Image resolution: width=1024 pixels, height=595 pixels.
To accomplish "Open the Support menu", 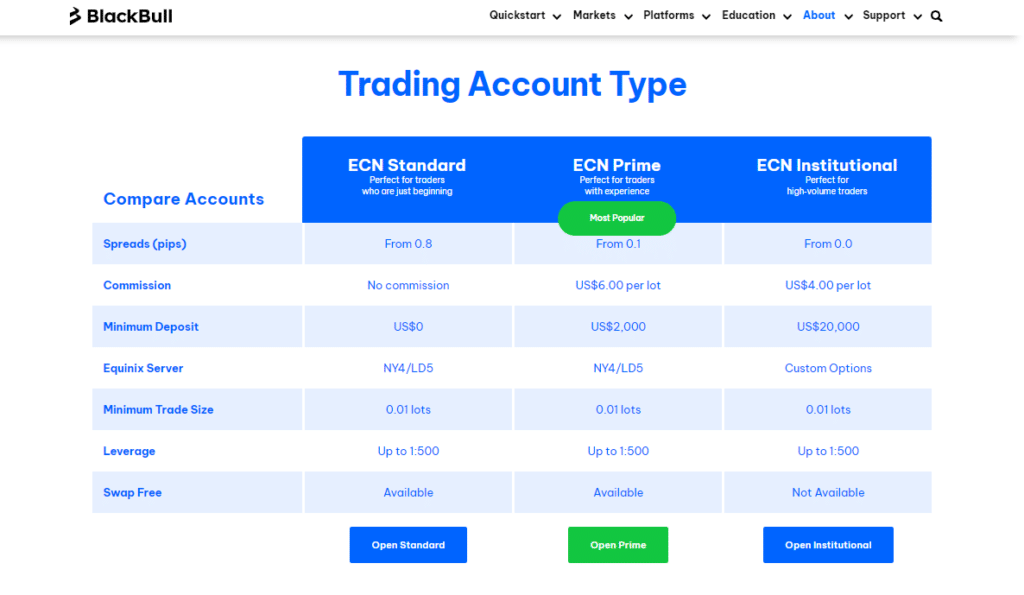I will coord(884,15).
